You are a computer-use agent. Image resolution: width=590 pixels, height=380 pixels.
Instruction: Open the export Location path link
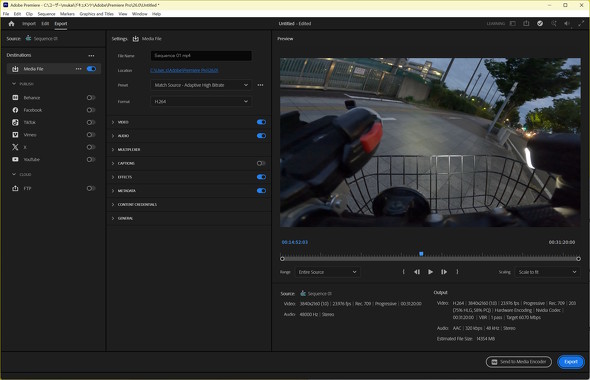tap(184, 70)
